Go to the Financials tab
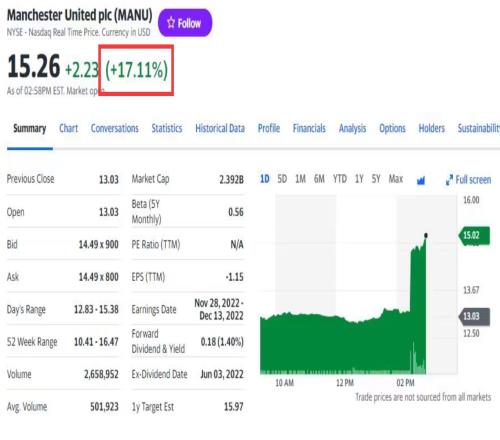The image size is (500, 440). [x=309, y=128]
